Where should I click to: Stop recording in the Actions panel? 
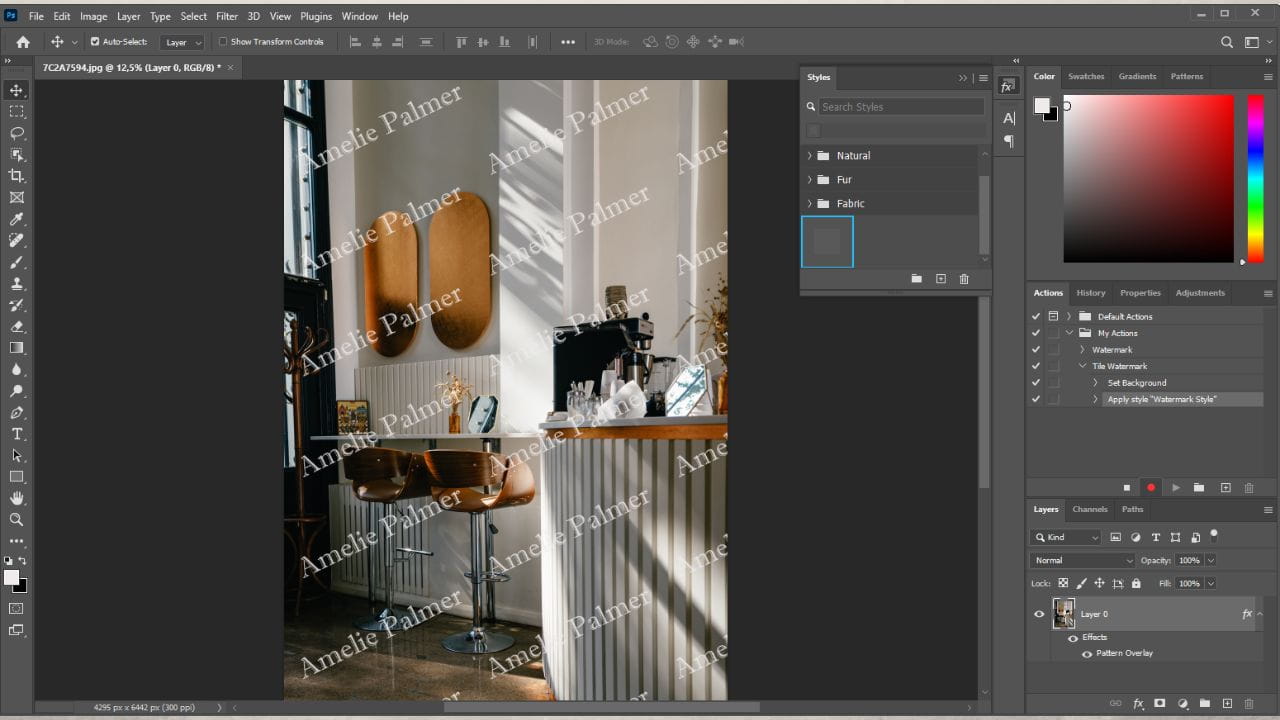[x=1127, y=487]
